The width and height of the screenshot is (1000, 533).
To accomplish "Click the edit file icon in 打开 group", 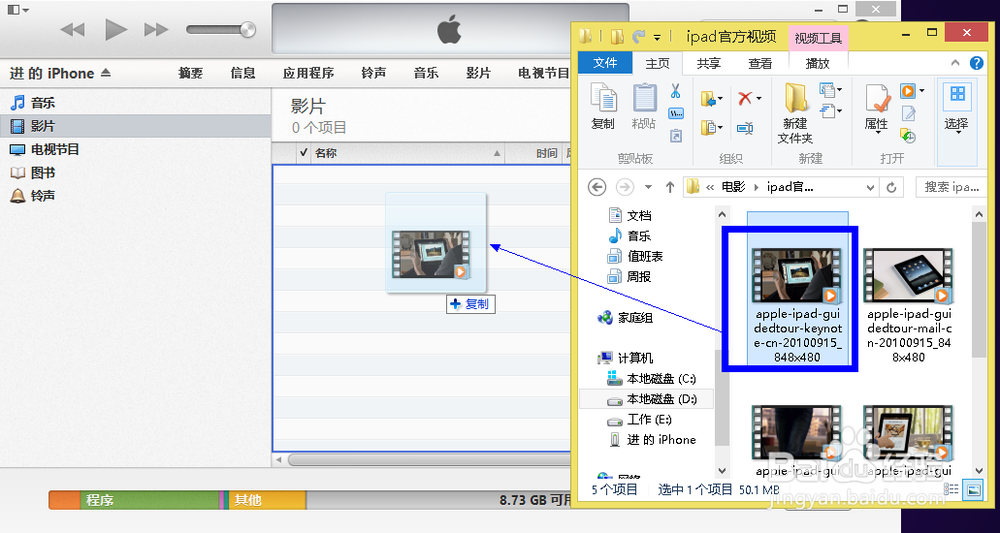I will click(x=908, y=113).
